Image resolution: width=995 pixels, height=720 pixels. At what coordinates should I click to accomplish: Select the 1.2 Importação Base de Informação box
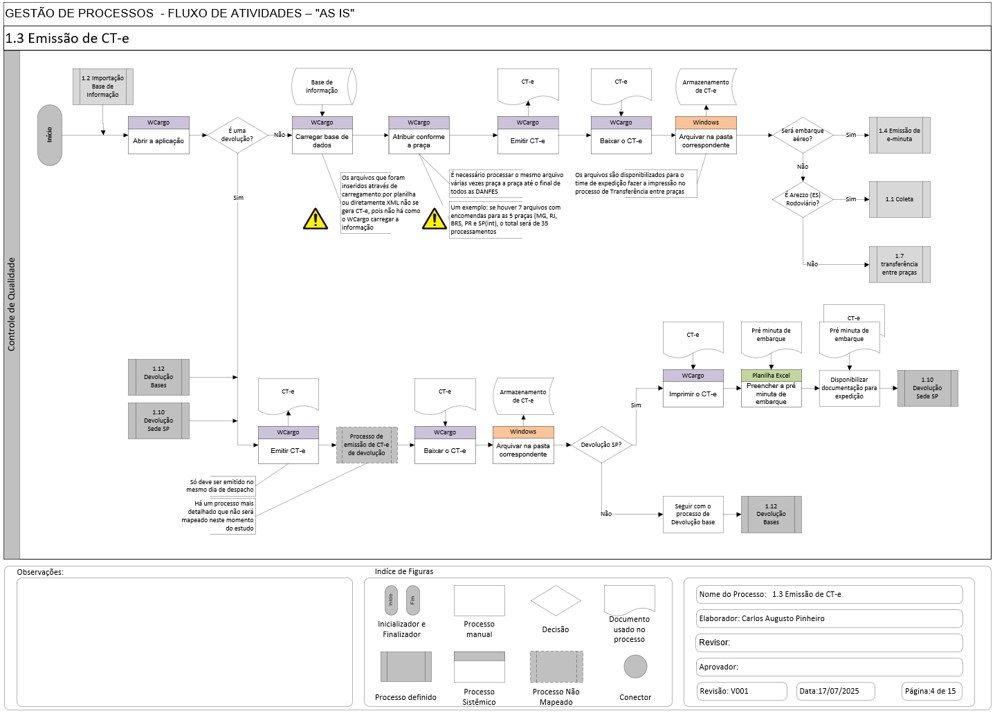coord(103,86)
